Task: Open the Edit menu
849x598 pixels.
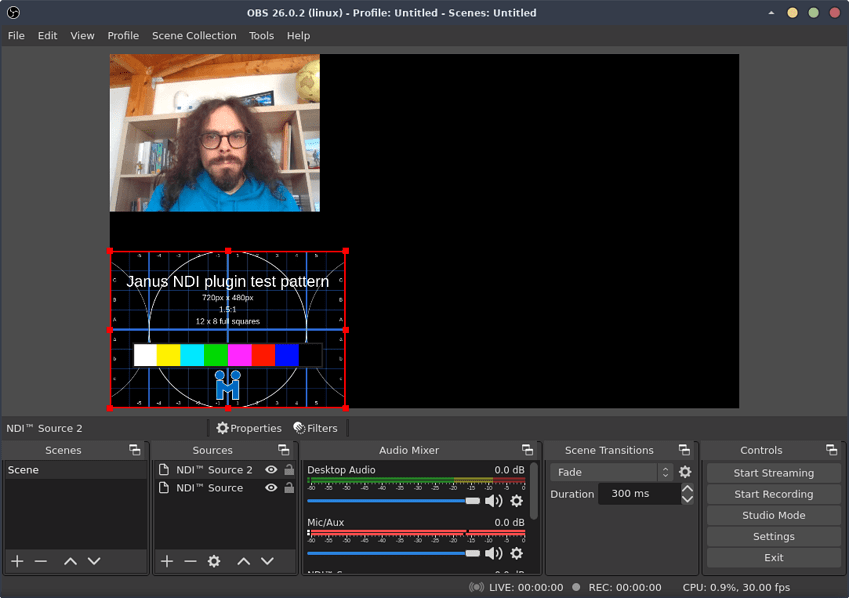Action: [x=48, y=36]
